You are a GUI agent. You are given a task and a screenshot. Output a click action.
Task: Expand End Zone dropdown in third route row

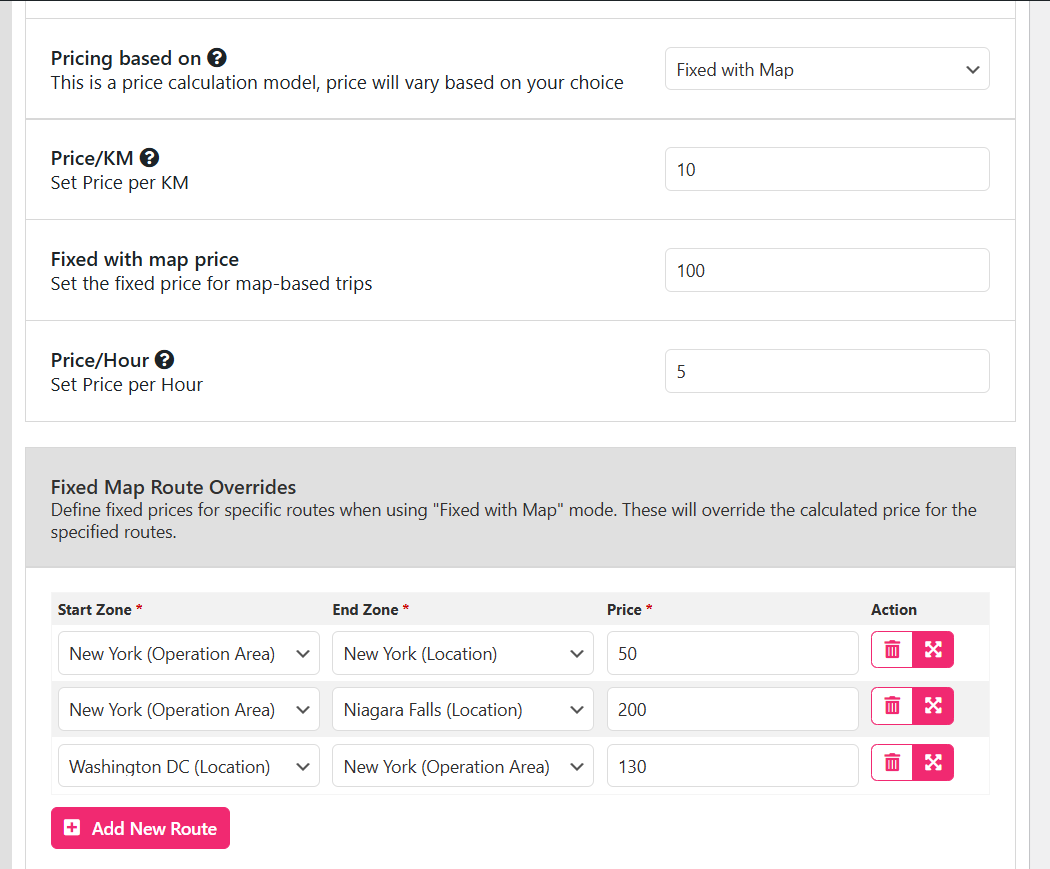coord(462,767)
